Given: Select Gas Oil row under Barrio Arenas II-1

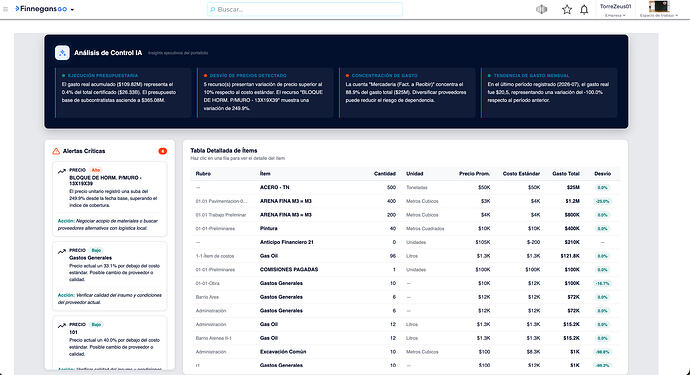Looking at the screenshot, I should [x=405, y=338].
